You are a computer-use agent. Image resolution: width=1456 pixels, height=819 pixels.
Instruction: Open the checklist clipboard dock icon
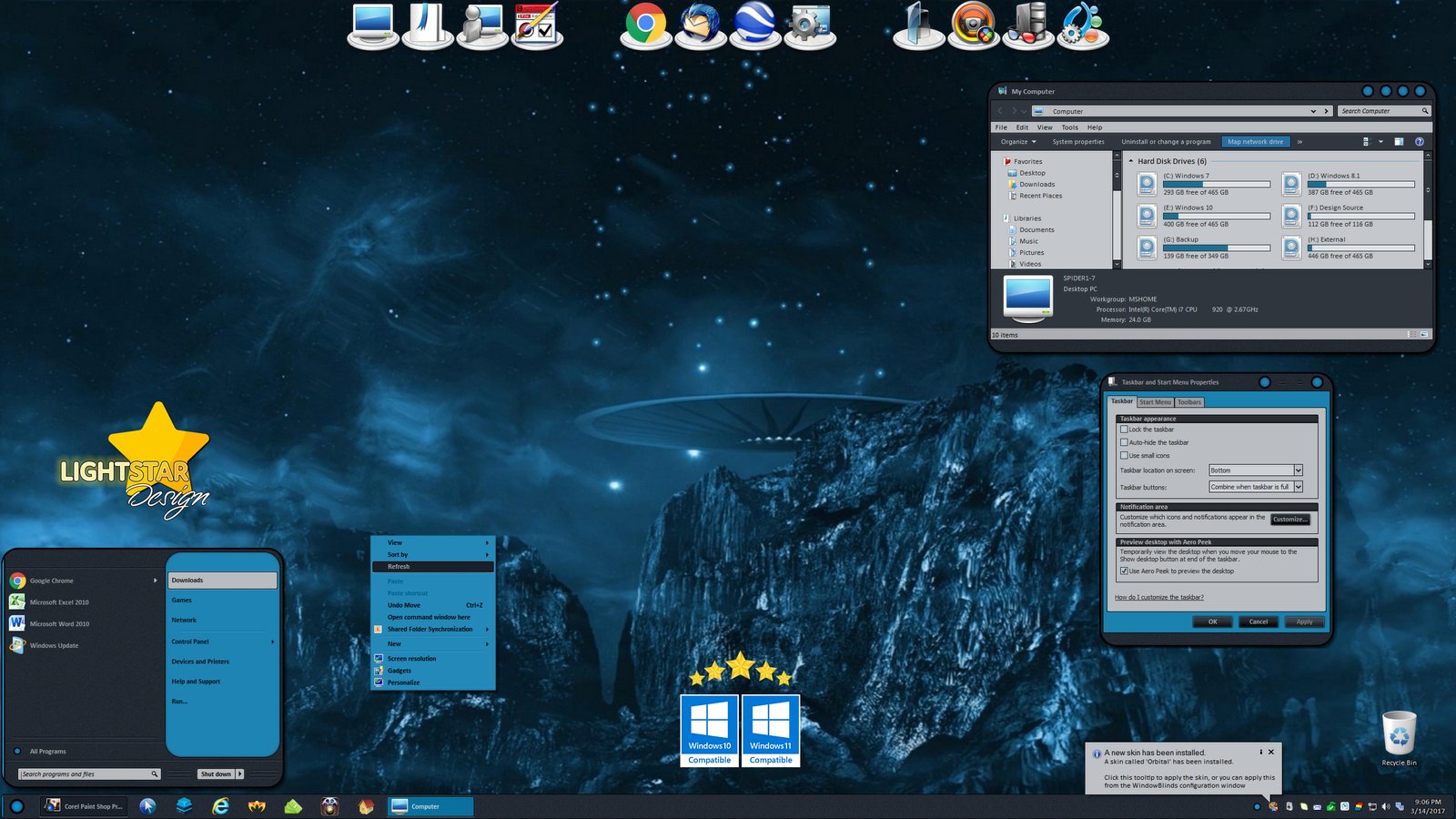pos(537,25)
